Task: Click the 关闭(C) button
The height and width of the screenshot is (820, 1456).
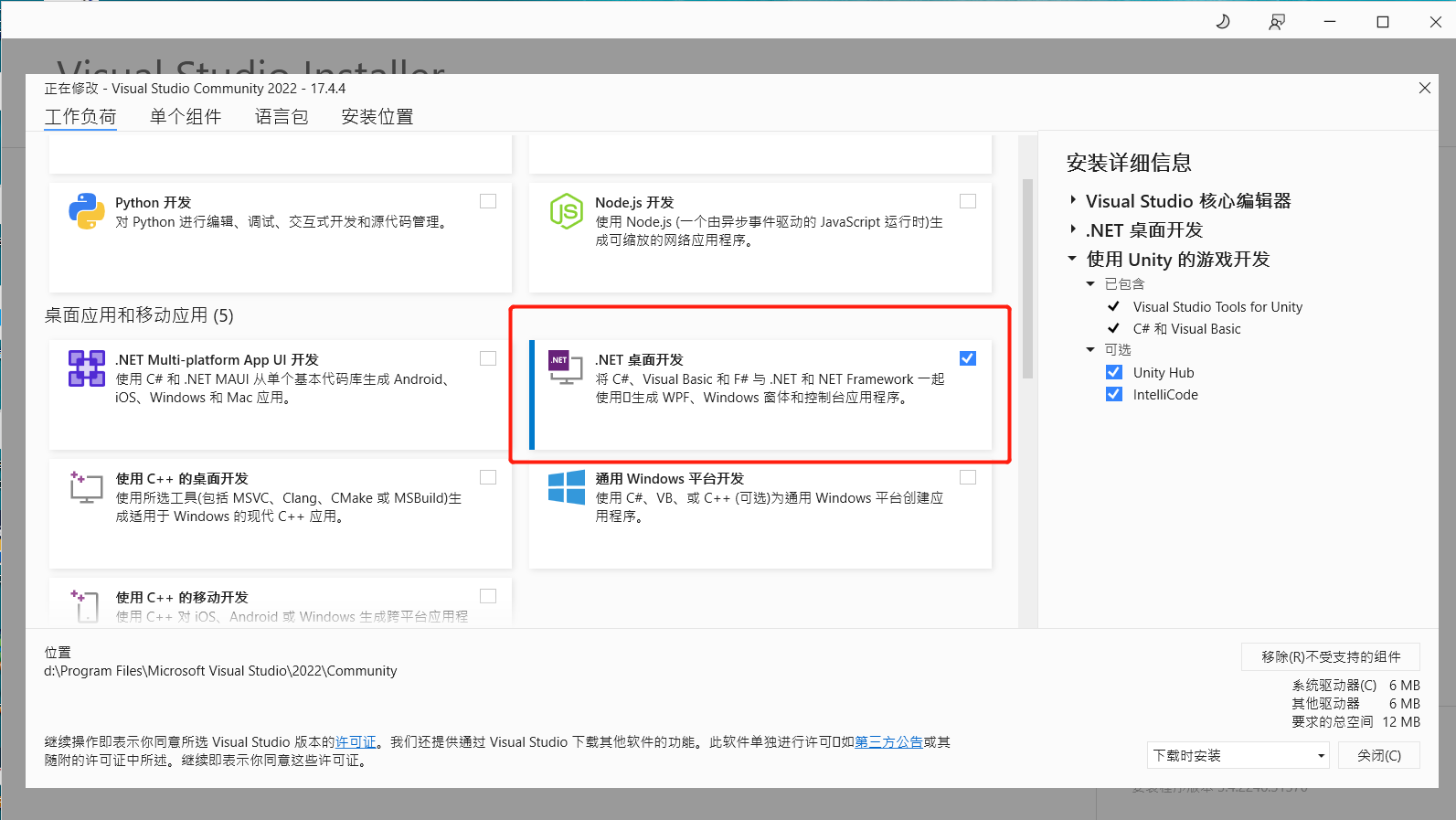Action: [x=1378, y=755]
